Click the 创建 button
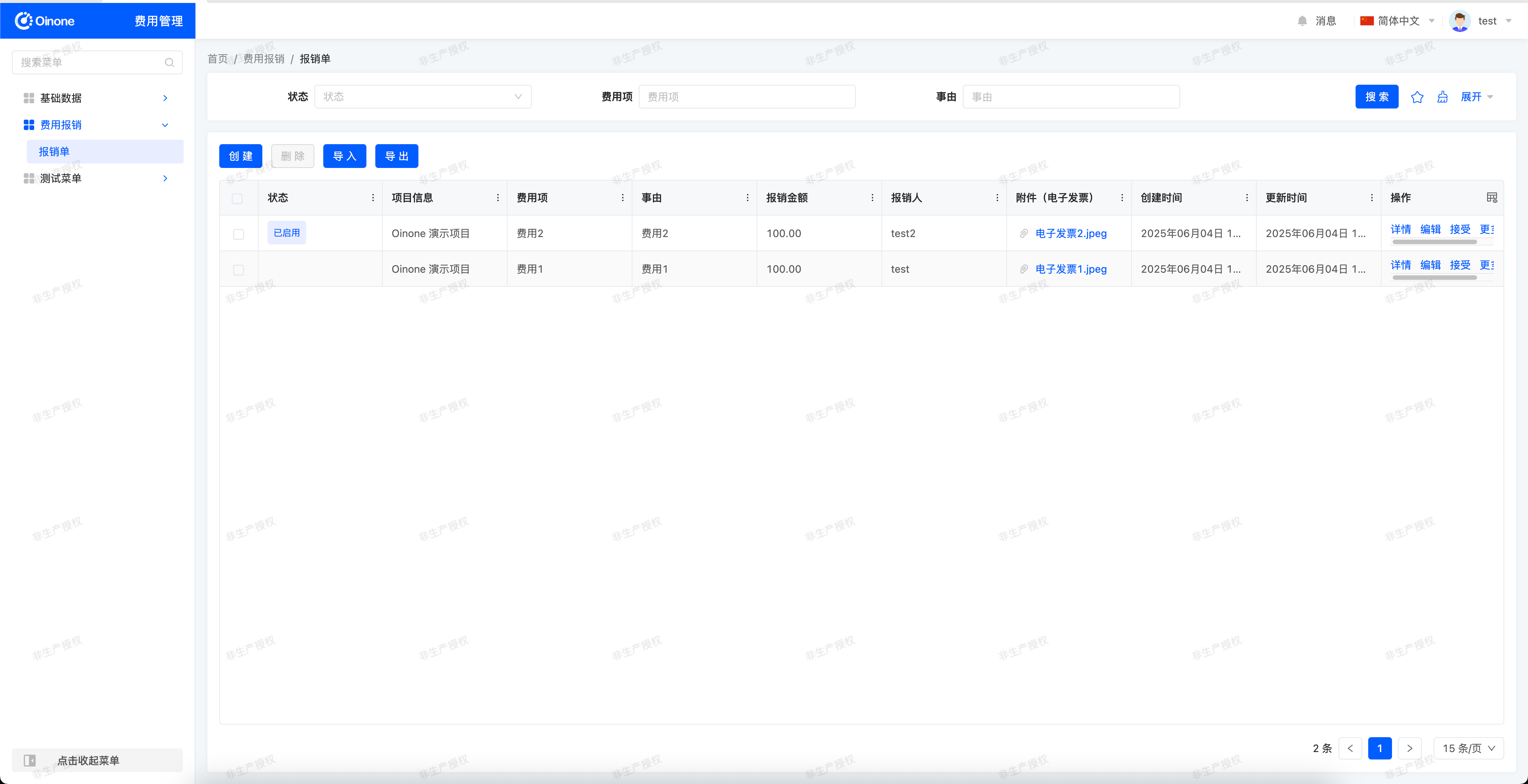 click(240, 156)
